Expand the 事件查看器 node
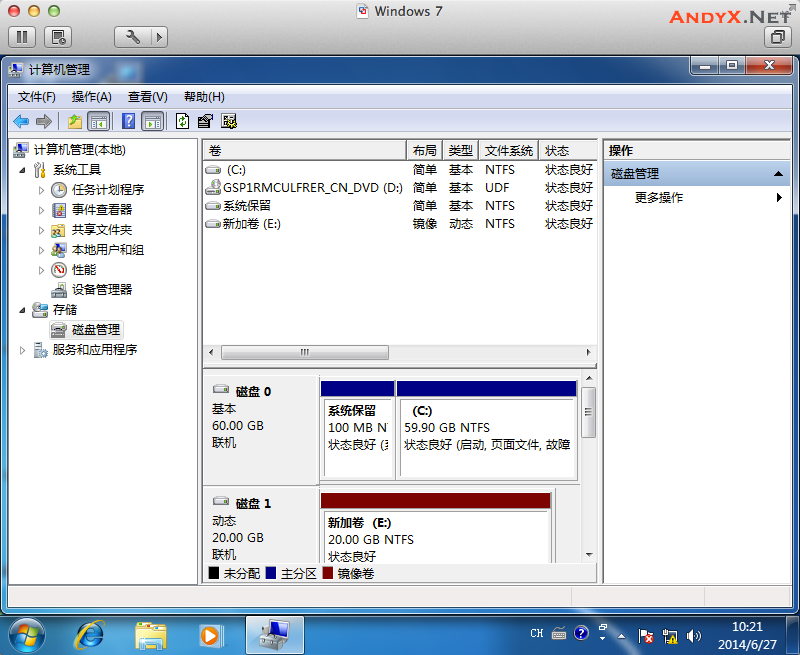 click(41, 210)
